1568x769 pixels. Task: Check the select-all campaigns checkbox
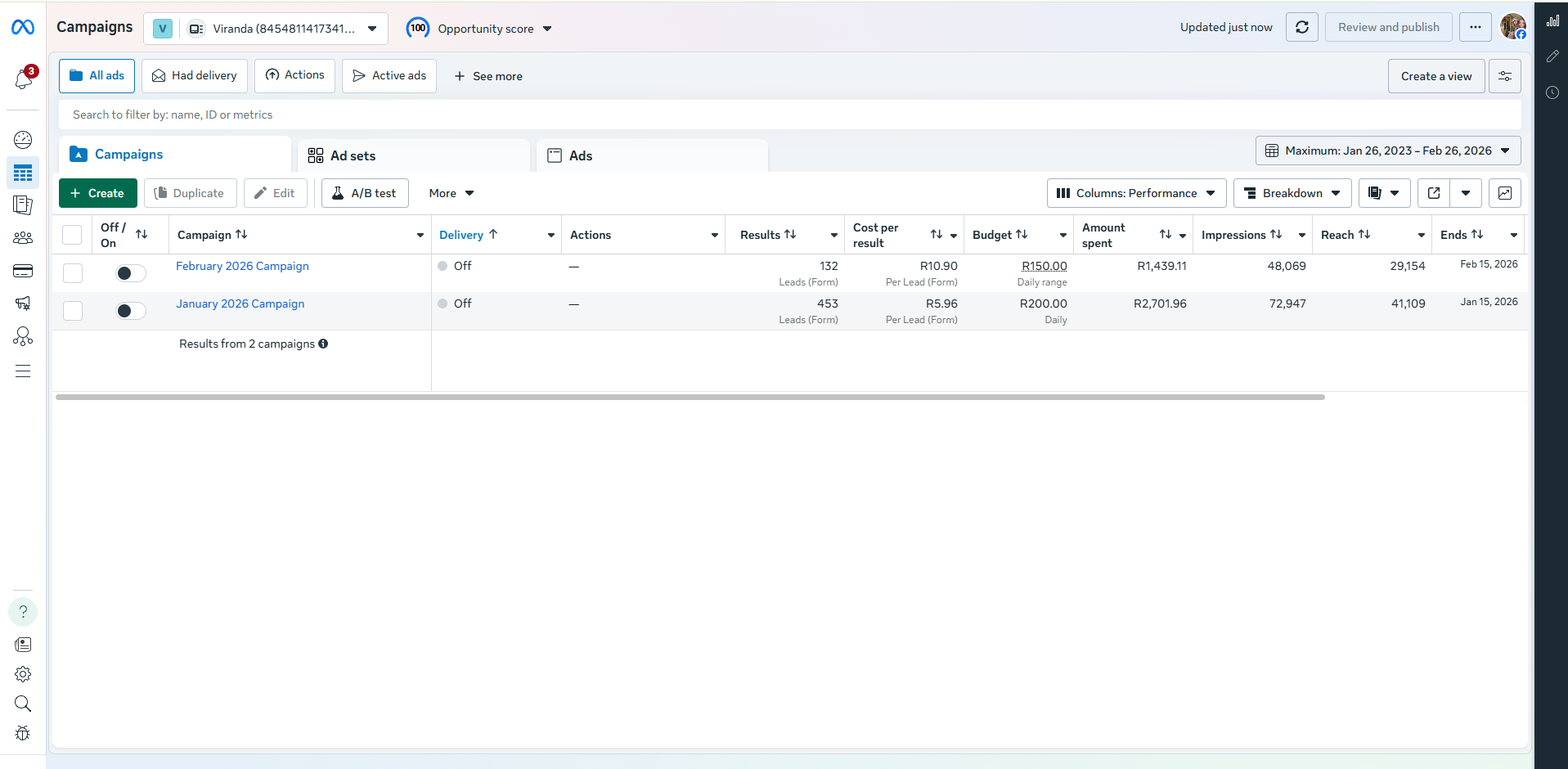tap(72, 234)
